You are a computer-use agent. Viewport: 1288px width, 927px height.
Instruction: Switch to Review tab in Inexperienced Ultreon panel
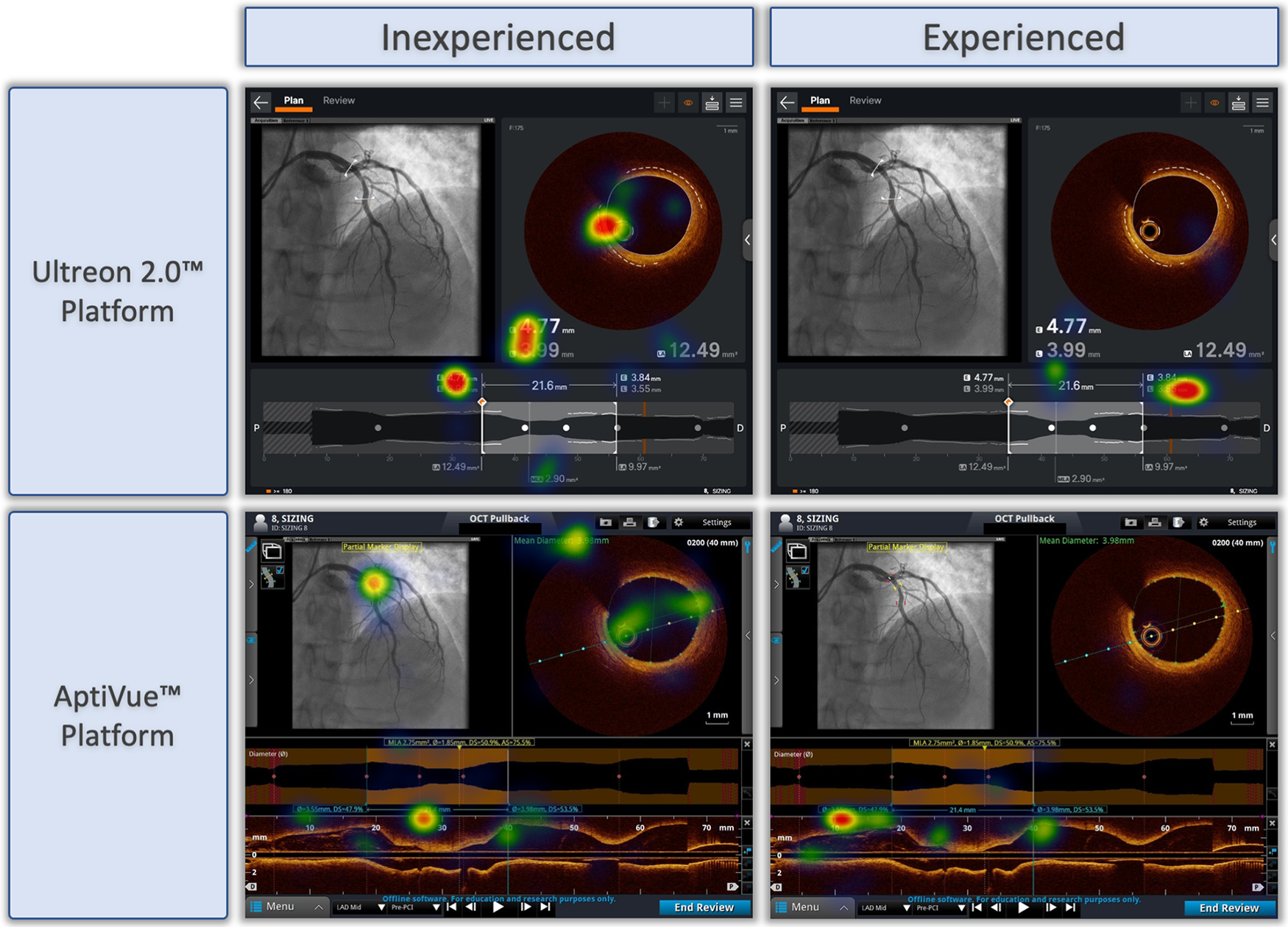pos(339,101)
